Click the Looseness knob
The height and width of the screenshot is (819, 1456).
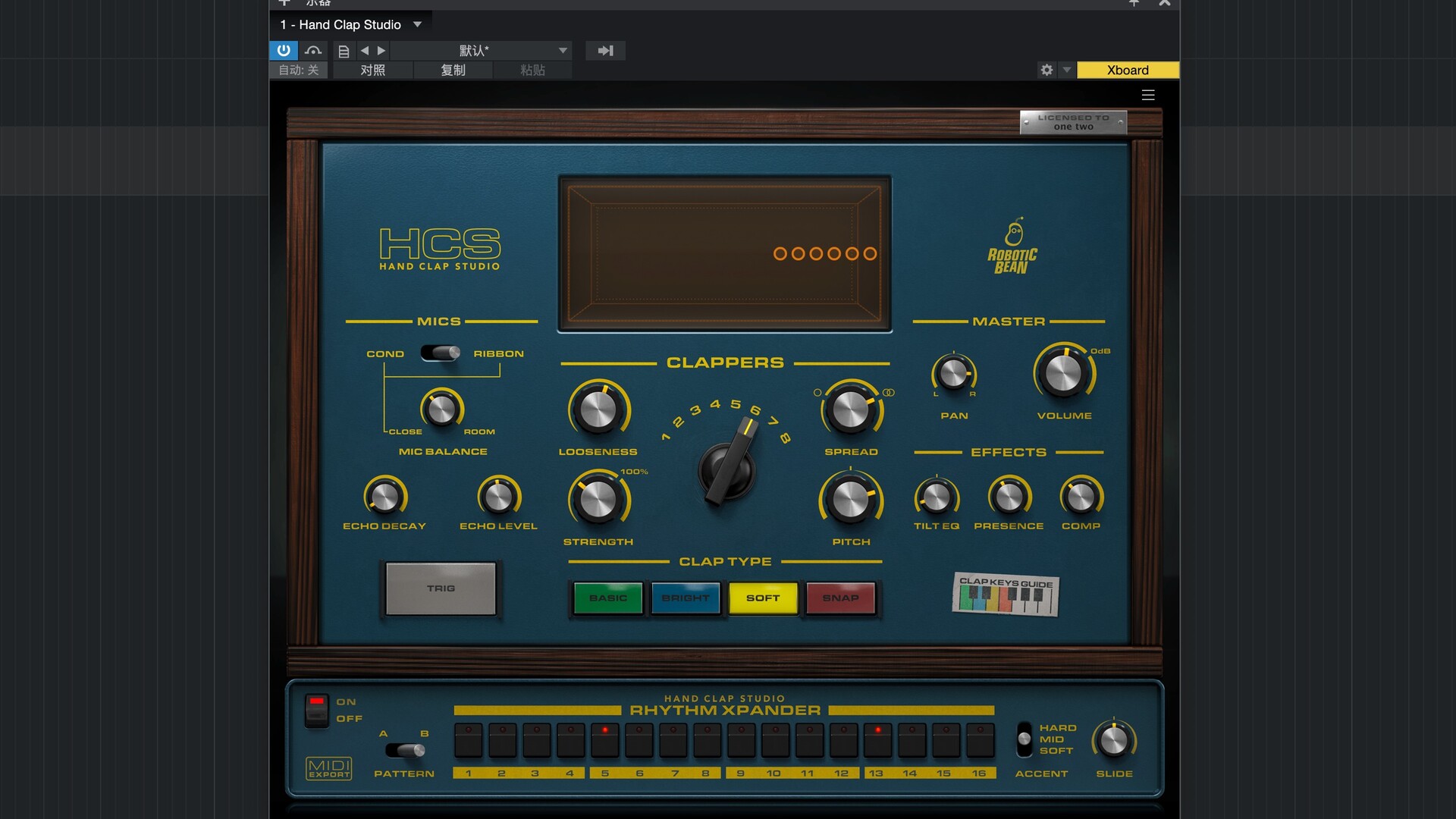pos(598,409)
